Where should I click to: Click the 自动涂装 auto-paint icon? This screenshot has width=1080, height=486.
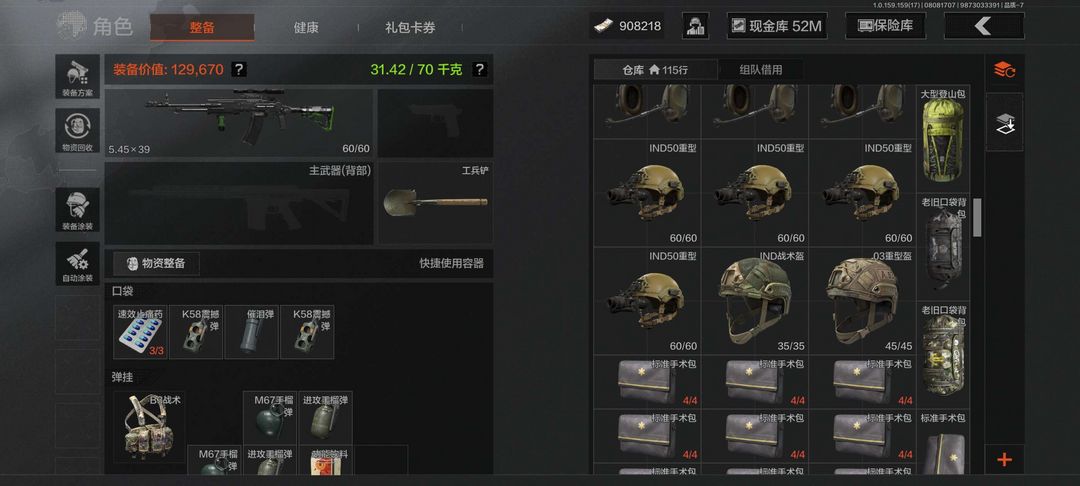coord(77,264)
